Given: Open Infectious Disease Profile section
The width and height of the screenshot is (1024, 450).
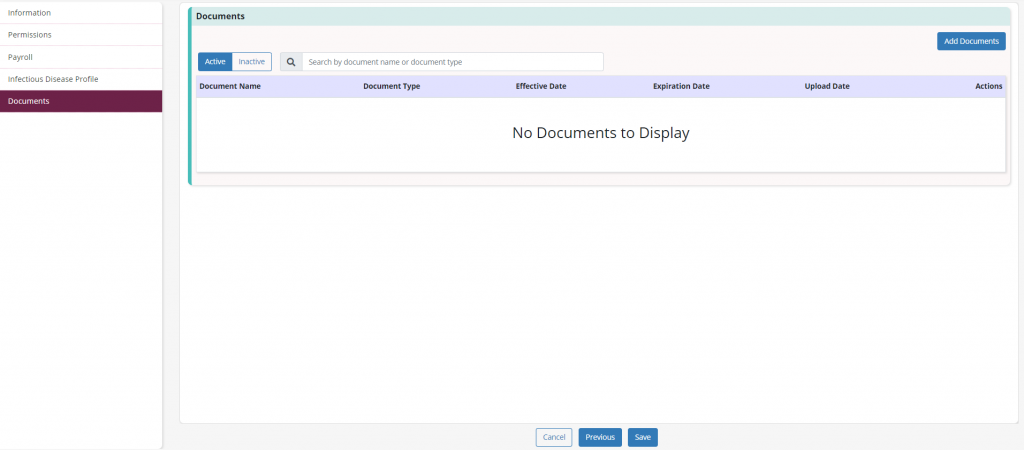Looking at the screenshot, I should 81,79.
